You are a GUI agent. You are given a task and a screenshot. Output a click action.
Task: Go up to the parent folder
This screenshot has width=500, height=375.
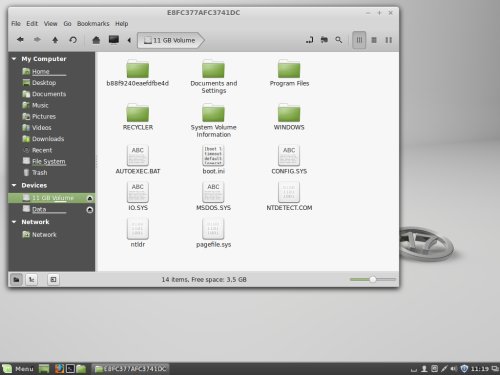pyautogui.click(x=55, y=40)
